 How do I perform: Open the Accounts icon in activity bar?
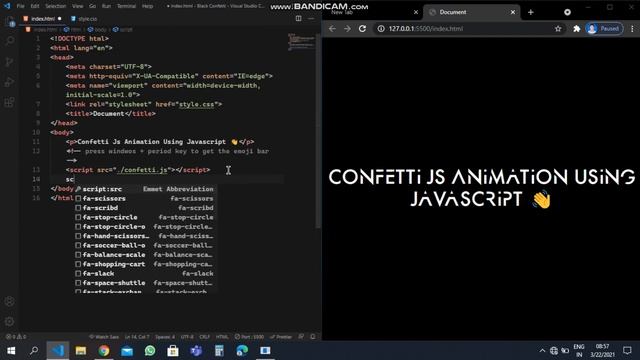click(x=10, y=302)
